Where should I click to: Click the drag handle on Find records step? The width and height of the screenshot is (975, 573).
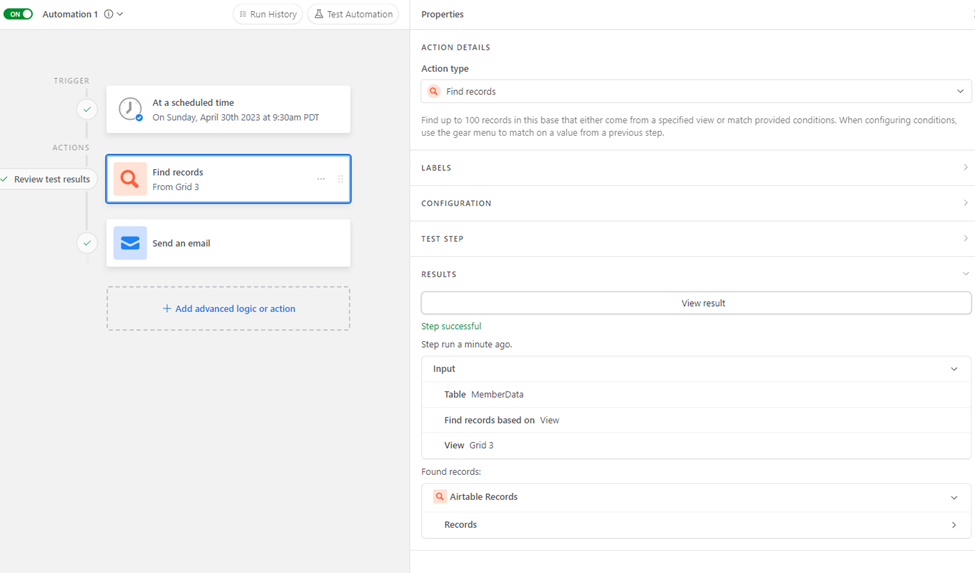tap(340, 179)
